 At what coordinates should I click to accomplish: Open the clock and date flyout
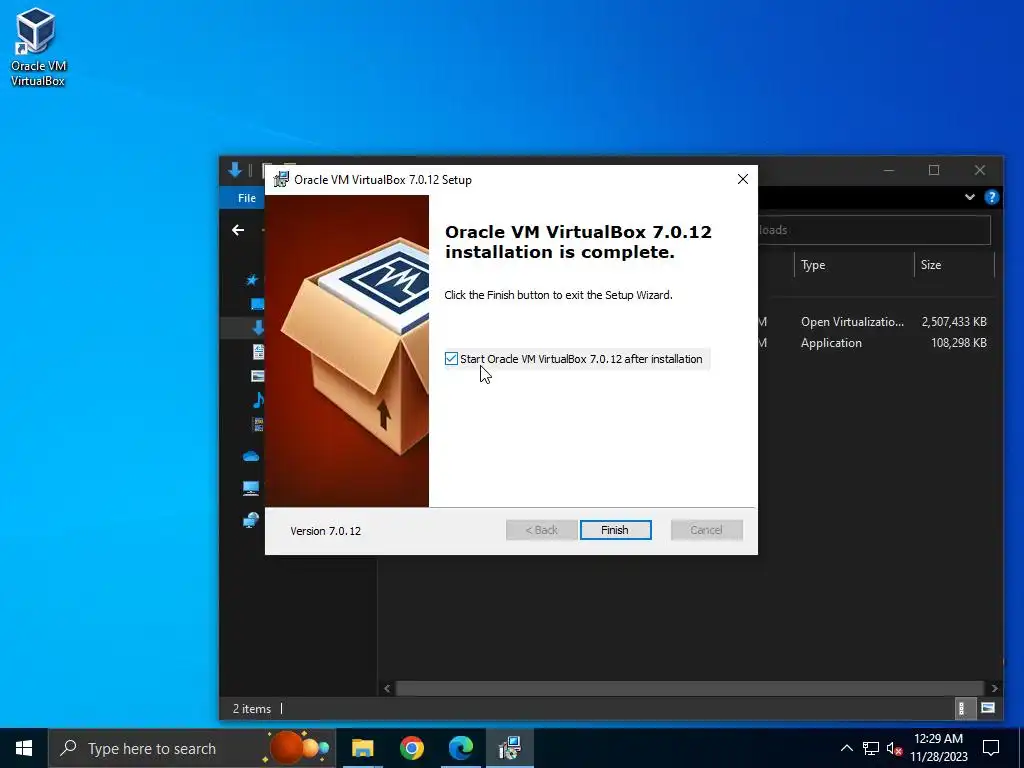938,748
